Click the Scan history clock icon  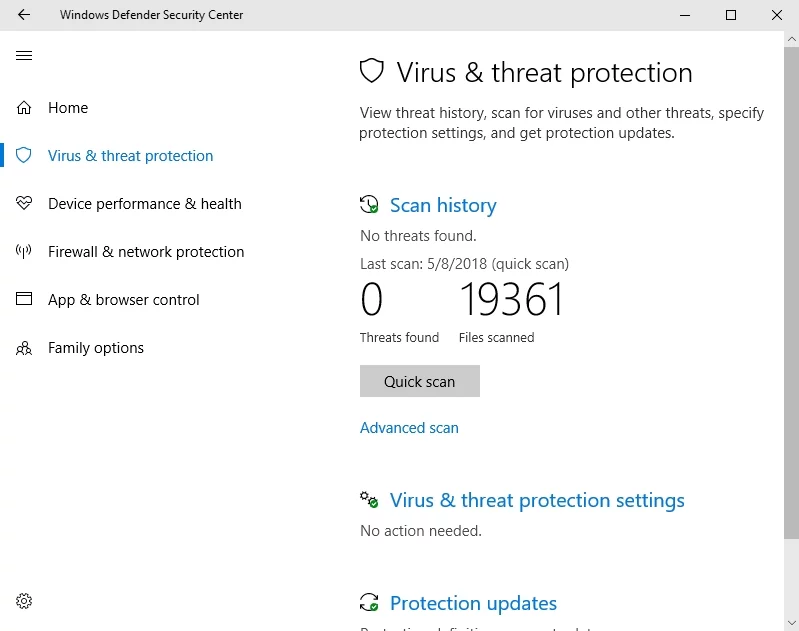(369, 205)
